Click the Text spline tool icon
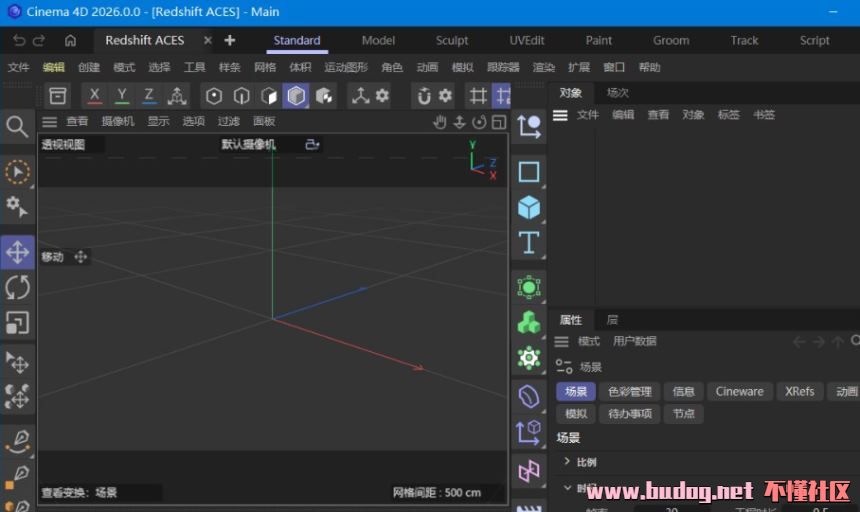Viewport: 860px width, 512px height. [529, 242]
